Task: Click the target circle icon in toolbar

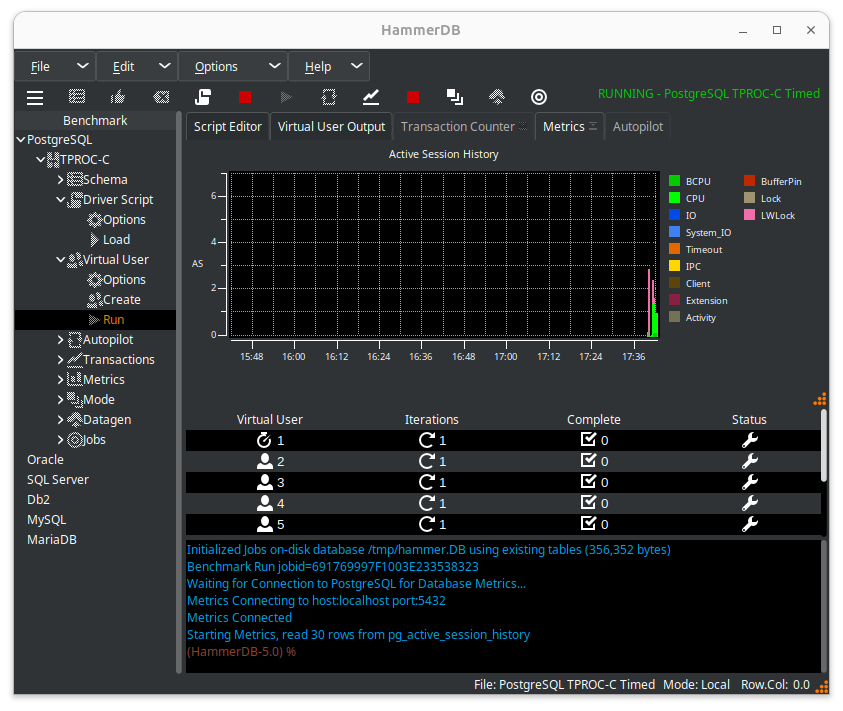Action: coord(539,97)
